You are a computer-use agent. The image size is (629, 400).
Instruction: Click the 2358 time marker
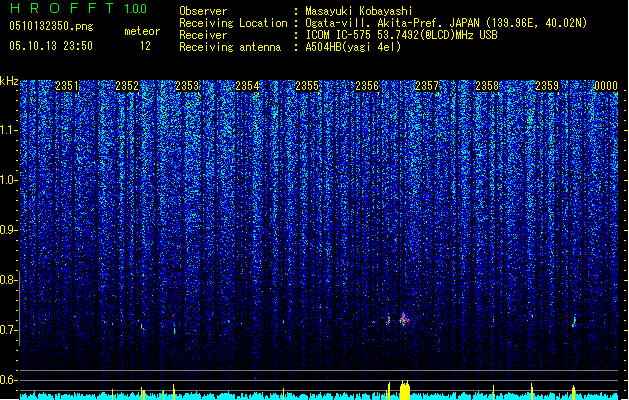pyautogui.click(x=487, y=86)
